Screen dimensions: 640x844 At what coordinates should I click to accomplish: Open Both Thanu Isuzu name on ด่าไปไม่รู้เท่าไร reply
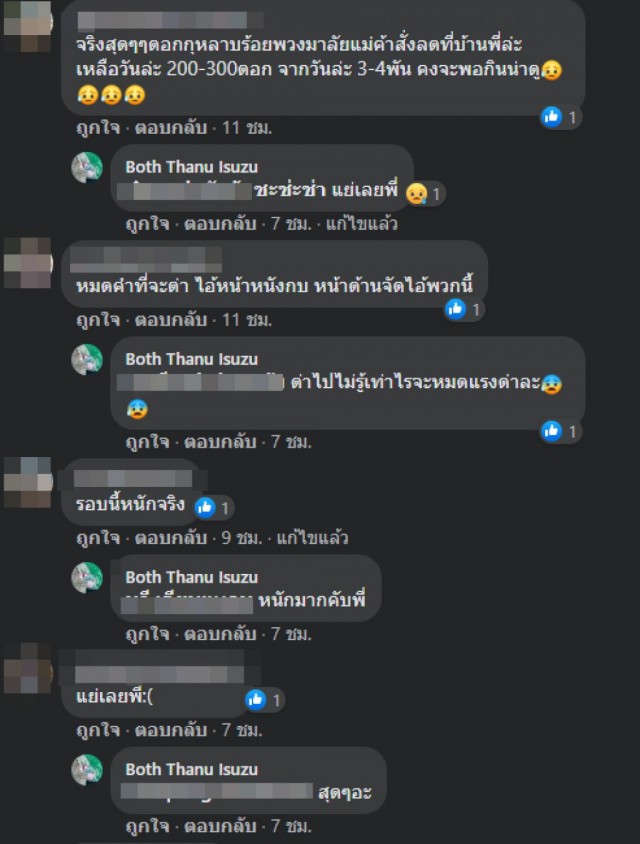(x=192, y=359)
